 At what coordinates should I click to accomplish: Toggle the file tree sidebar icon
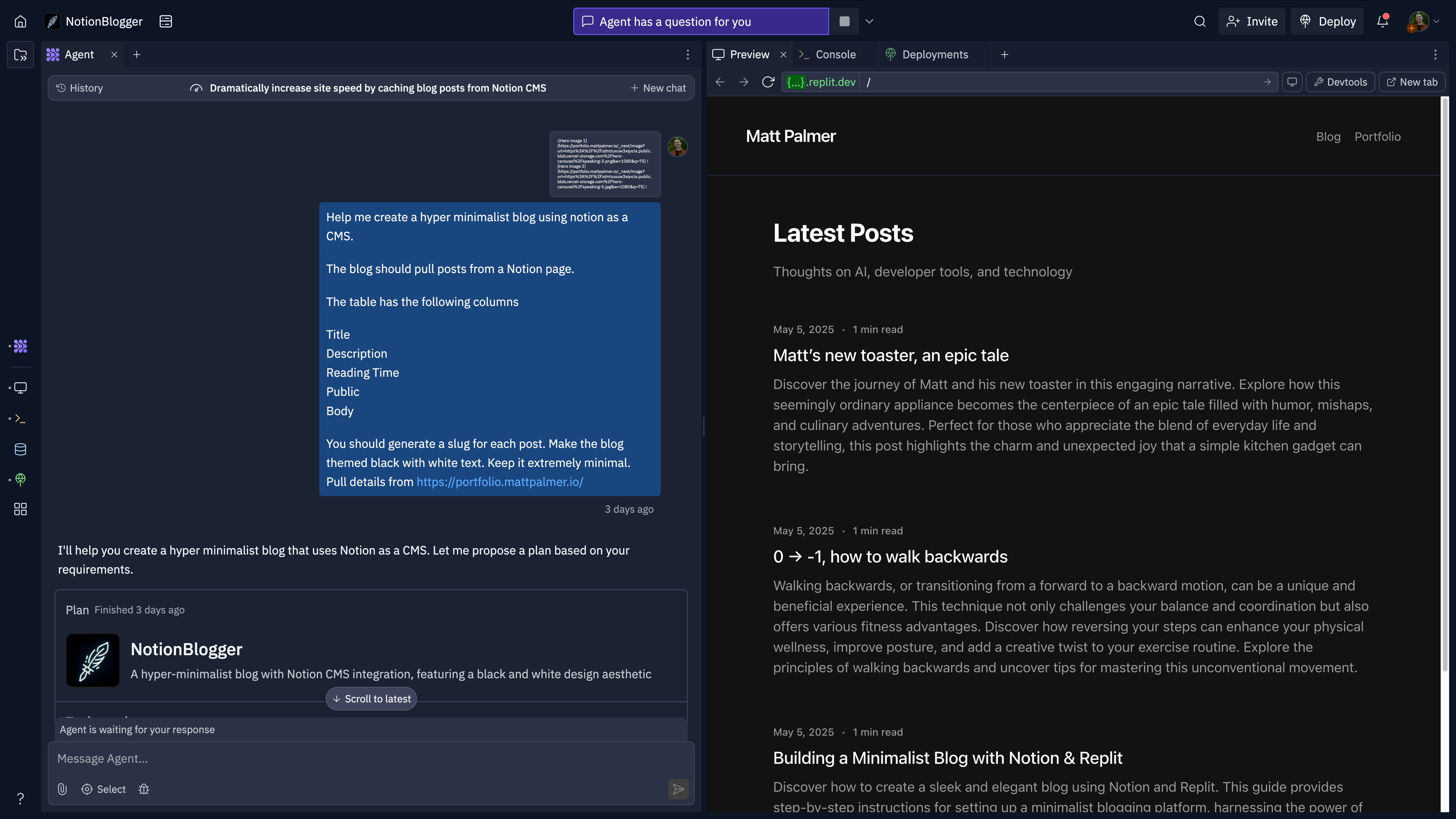pos(20,55)
